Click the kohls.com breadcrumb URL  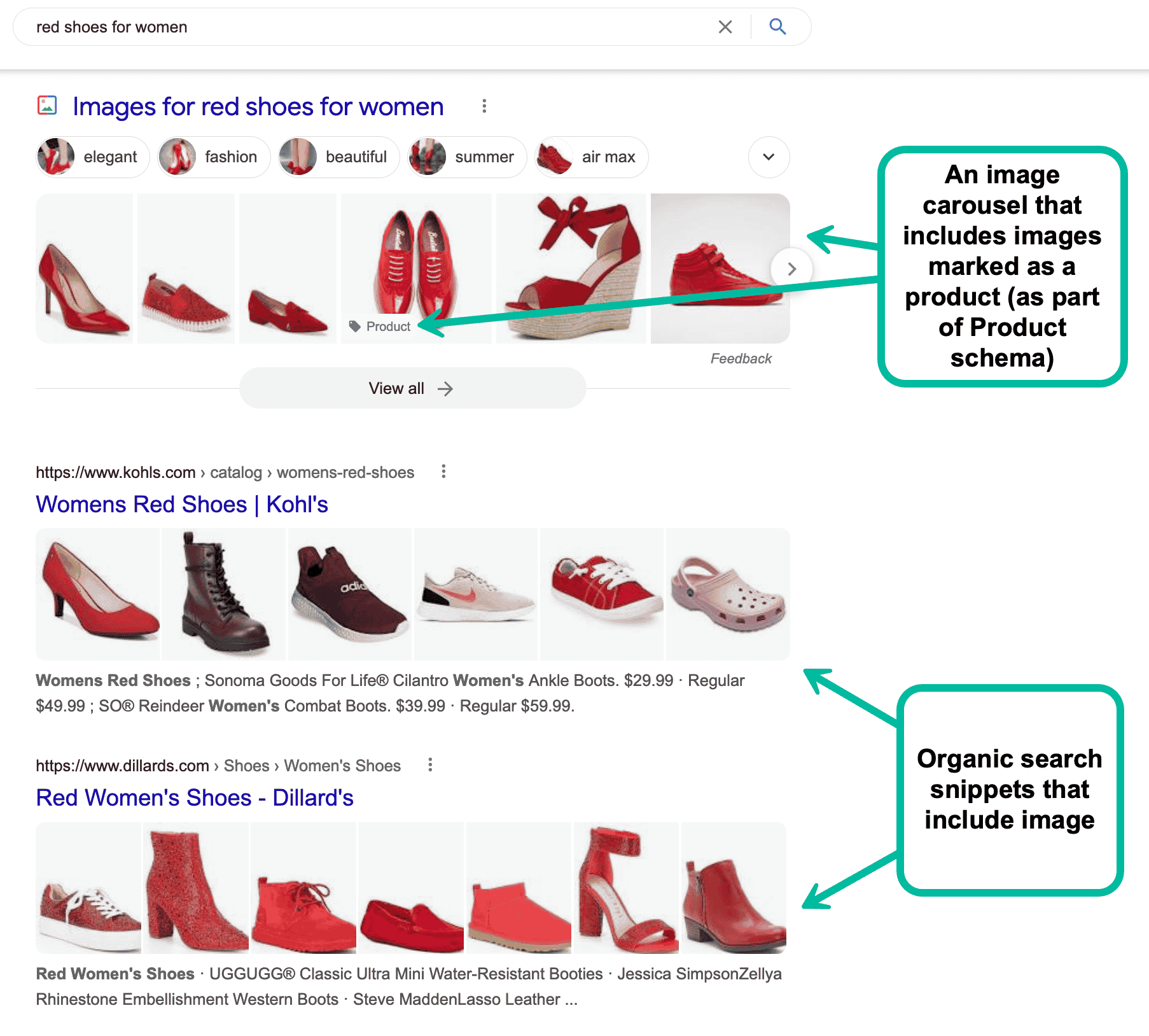pos(225,472)
